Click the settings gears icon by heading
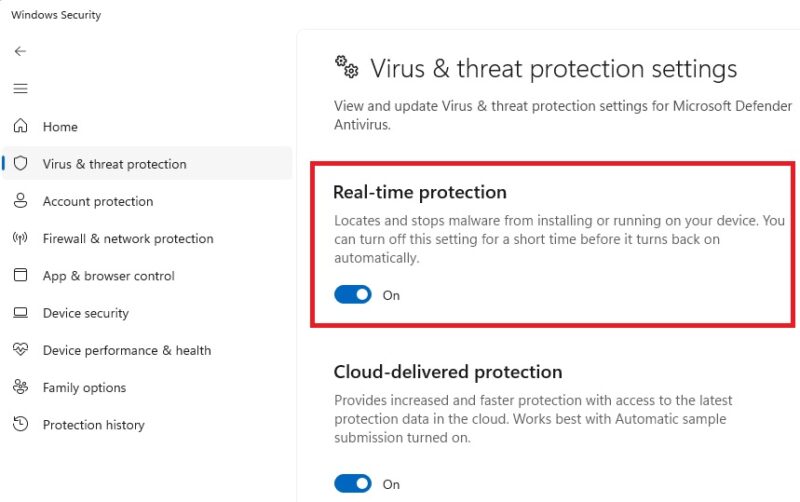 (347, 67)
